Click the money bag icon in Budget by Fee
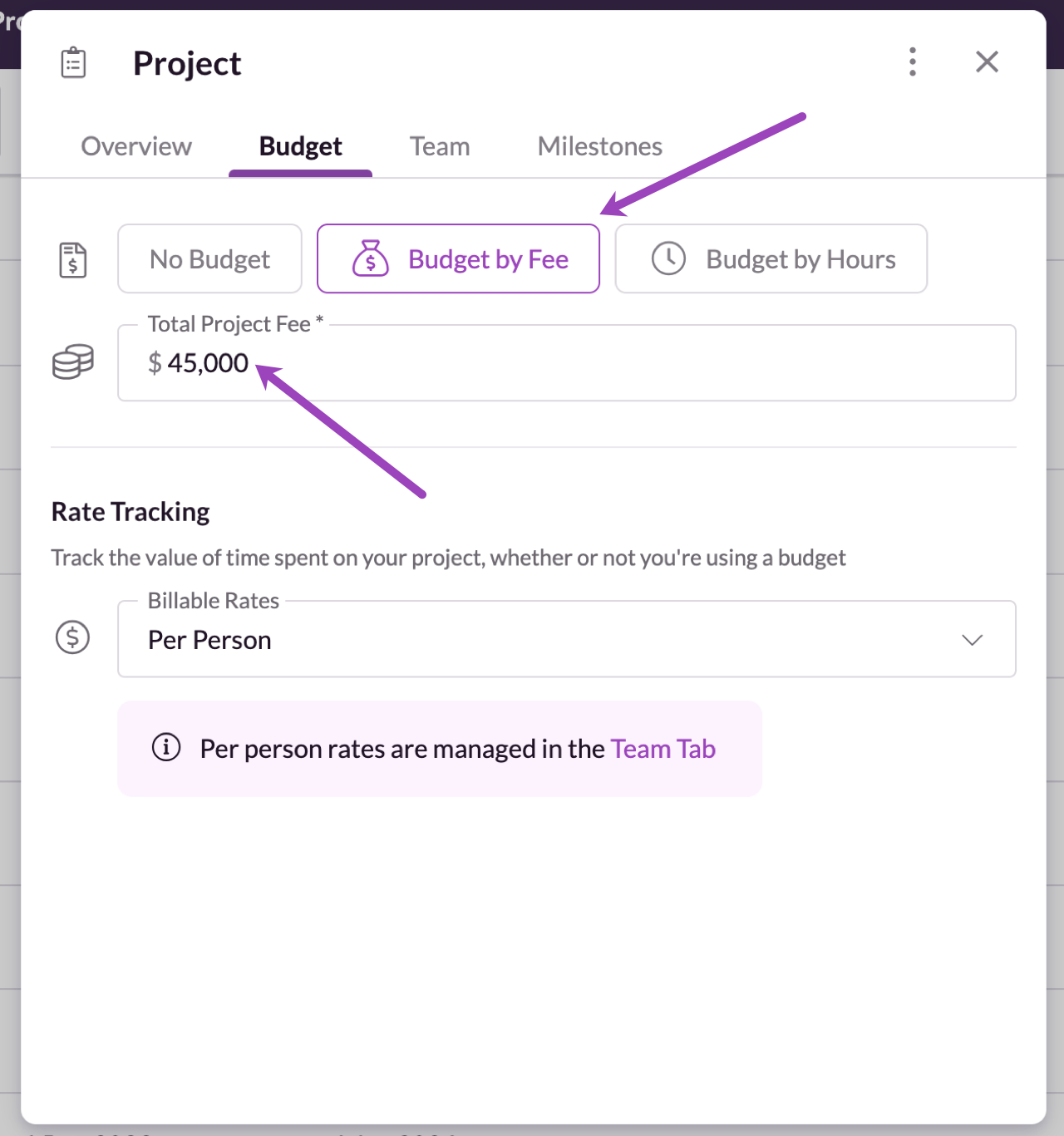Image resolution: width=1064 pixels, height=1136 pixels. (371, 258)
